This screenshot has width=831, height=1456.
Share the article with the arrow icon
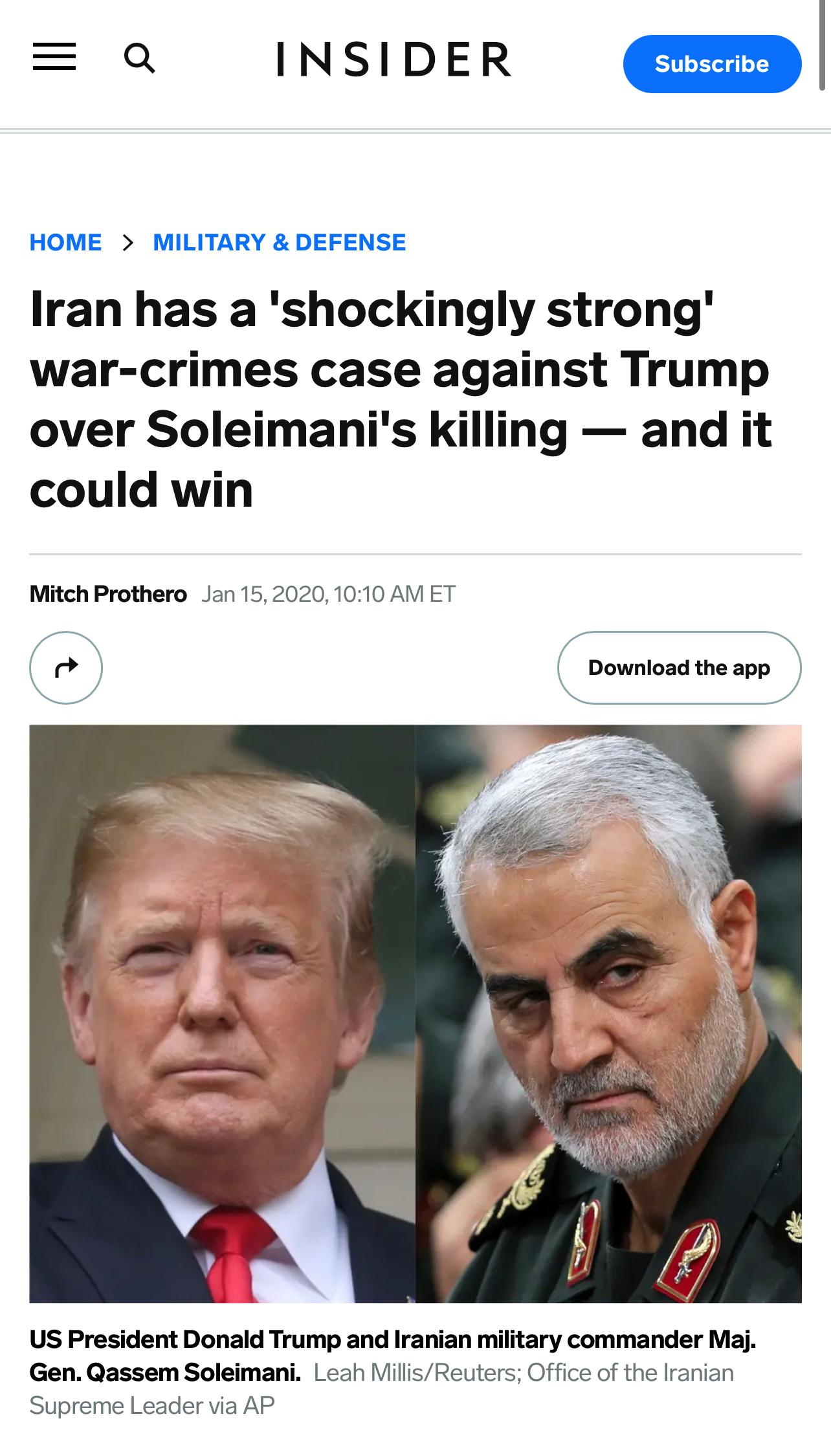(x=66, y=667)
